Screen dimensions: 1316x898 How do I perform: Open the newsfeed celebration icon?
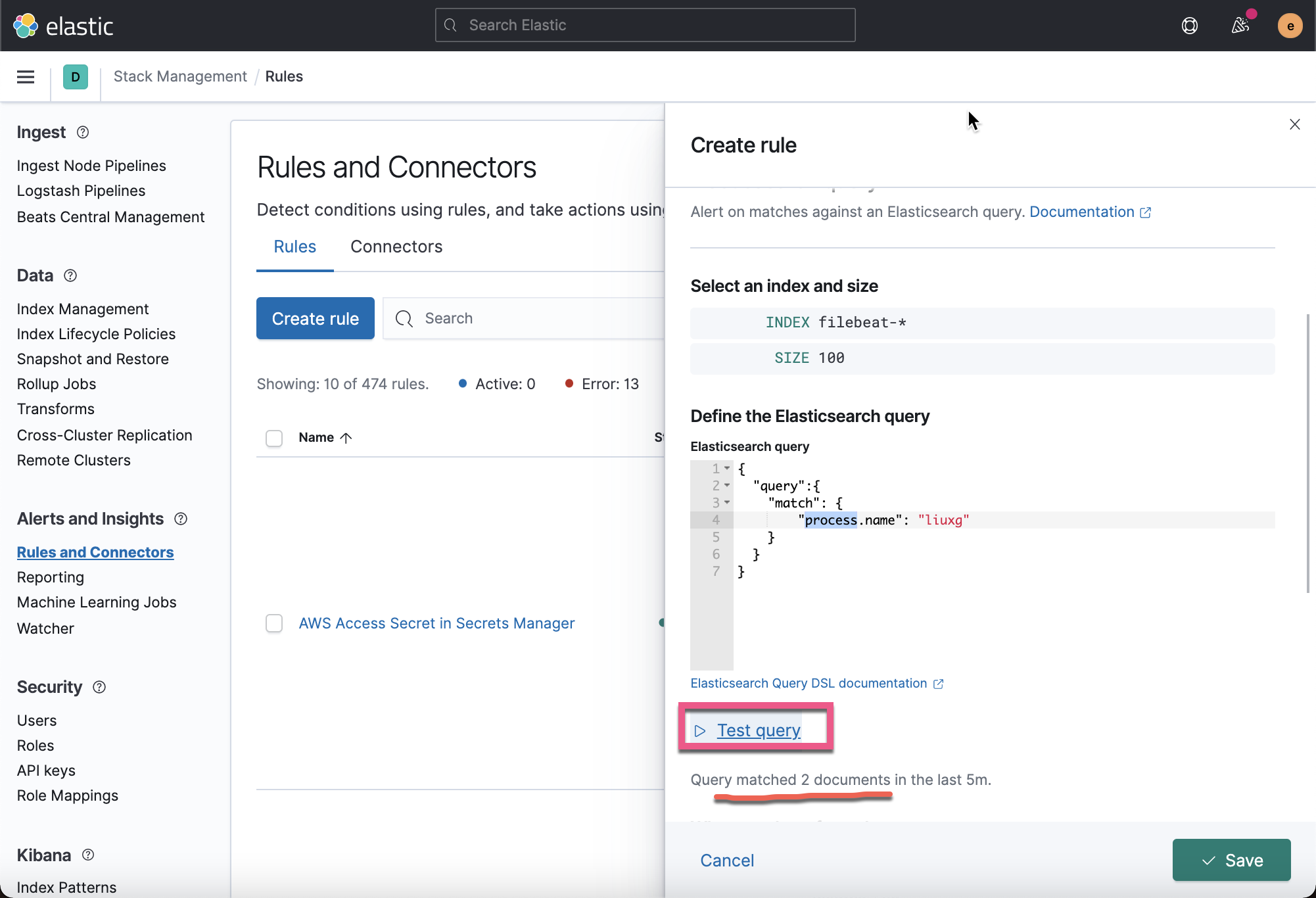pos(1240,26)
